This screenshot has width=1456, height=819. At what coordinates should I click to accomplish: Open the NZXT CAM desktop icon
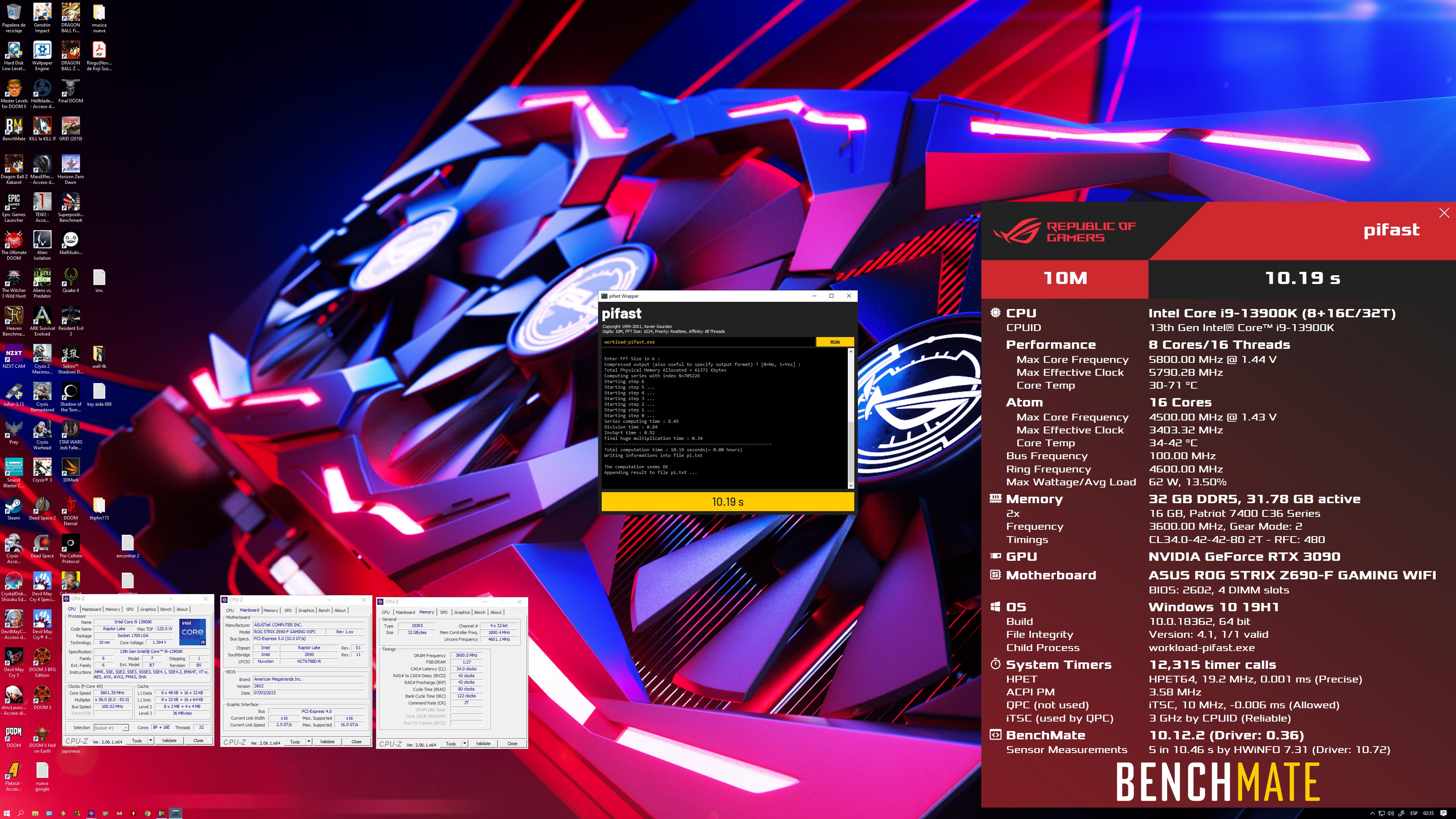14,357
